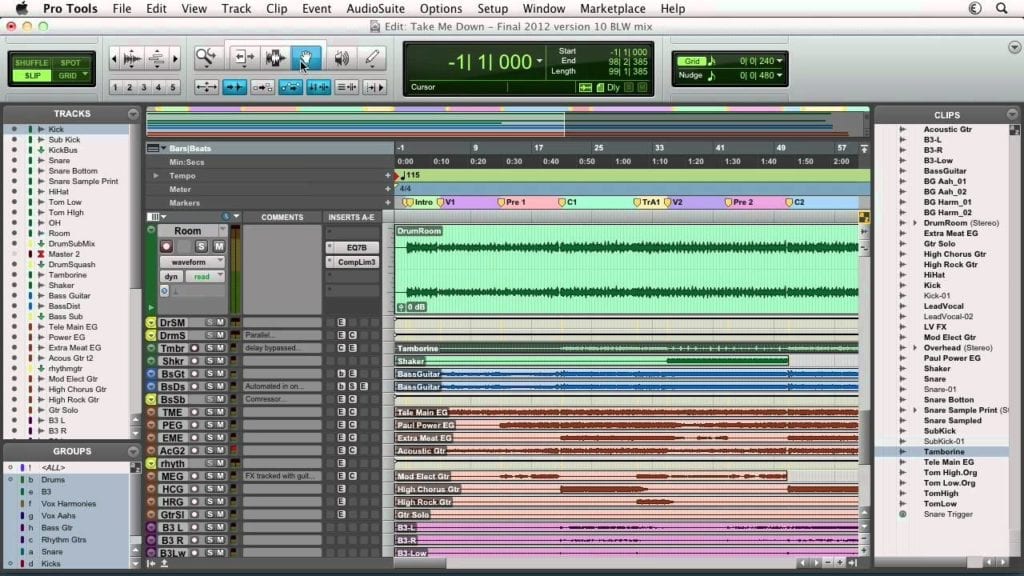This screenshot has height=576, width=1024.
Task: Select Bass Guitar in tracks list
Action: pyautogui.click(x=69, y=296)
